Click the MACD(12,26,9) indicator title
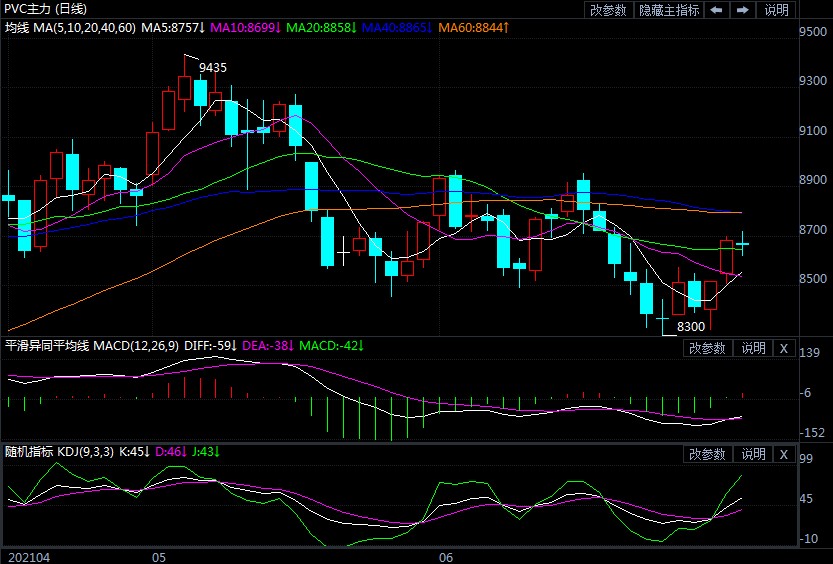Image resolution: width=833 pixels, height=564 pixels. pos(138,346)
